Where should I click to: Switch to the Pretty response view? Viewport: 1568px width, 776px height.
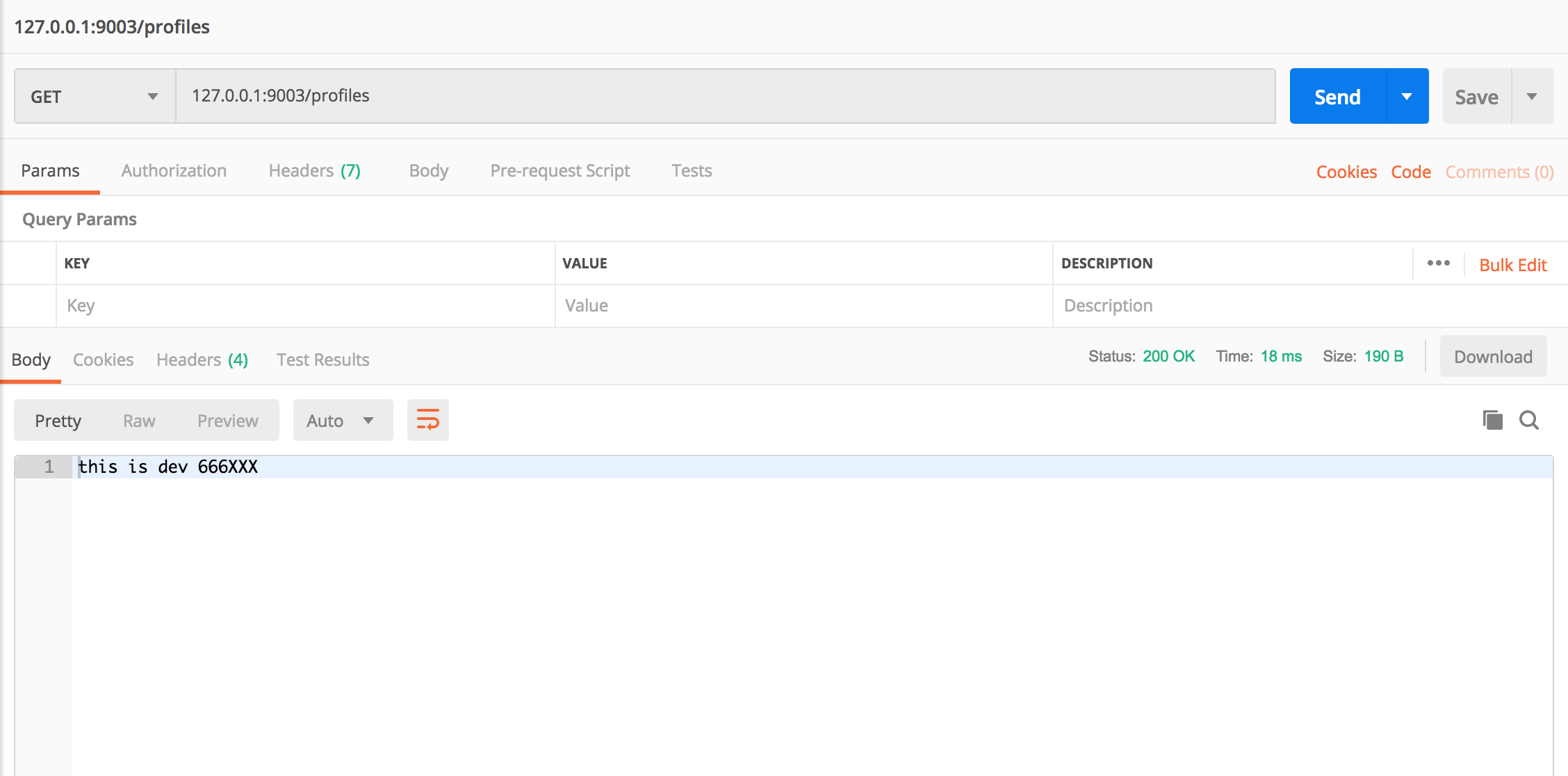pyautogui.click(x=58, y=420)
